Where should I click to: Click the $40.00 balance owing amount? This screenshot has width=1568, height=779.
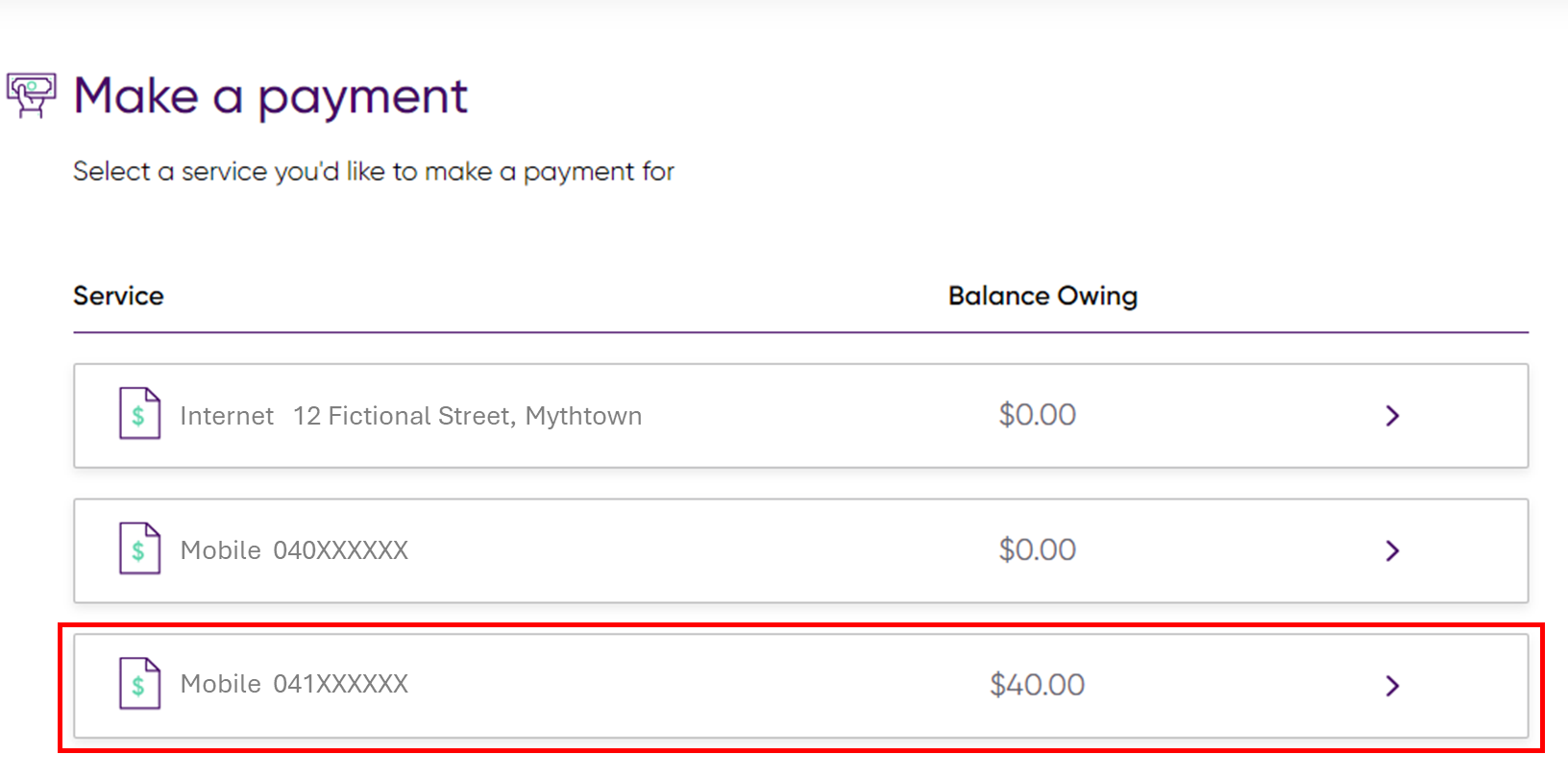tap(1037, 685)
